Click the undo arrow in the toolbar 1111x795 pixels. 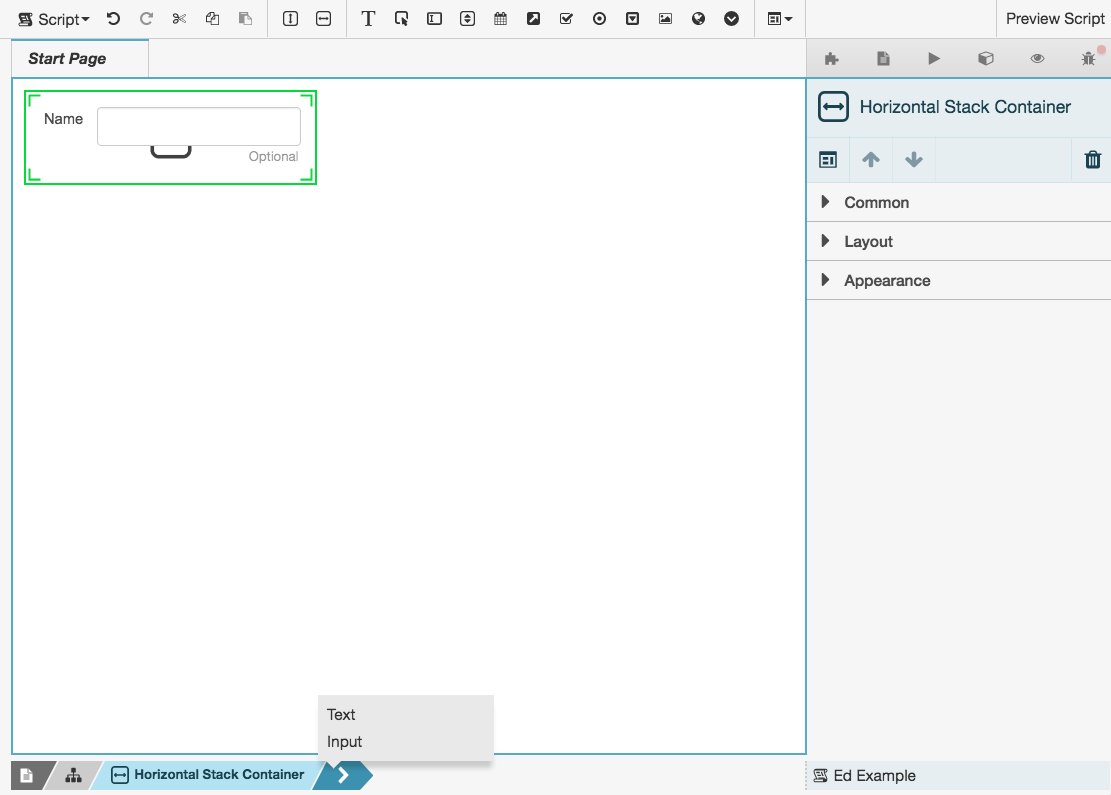pyautogui.click(x=113, y=19)
